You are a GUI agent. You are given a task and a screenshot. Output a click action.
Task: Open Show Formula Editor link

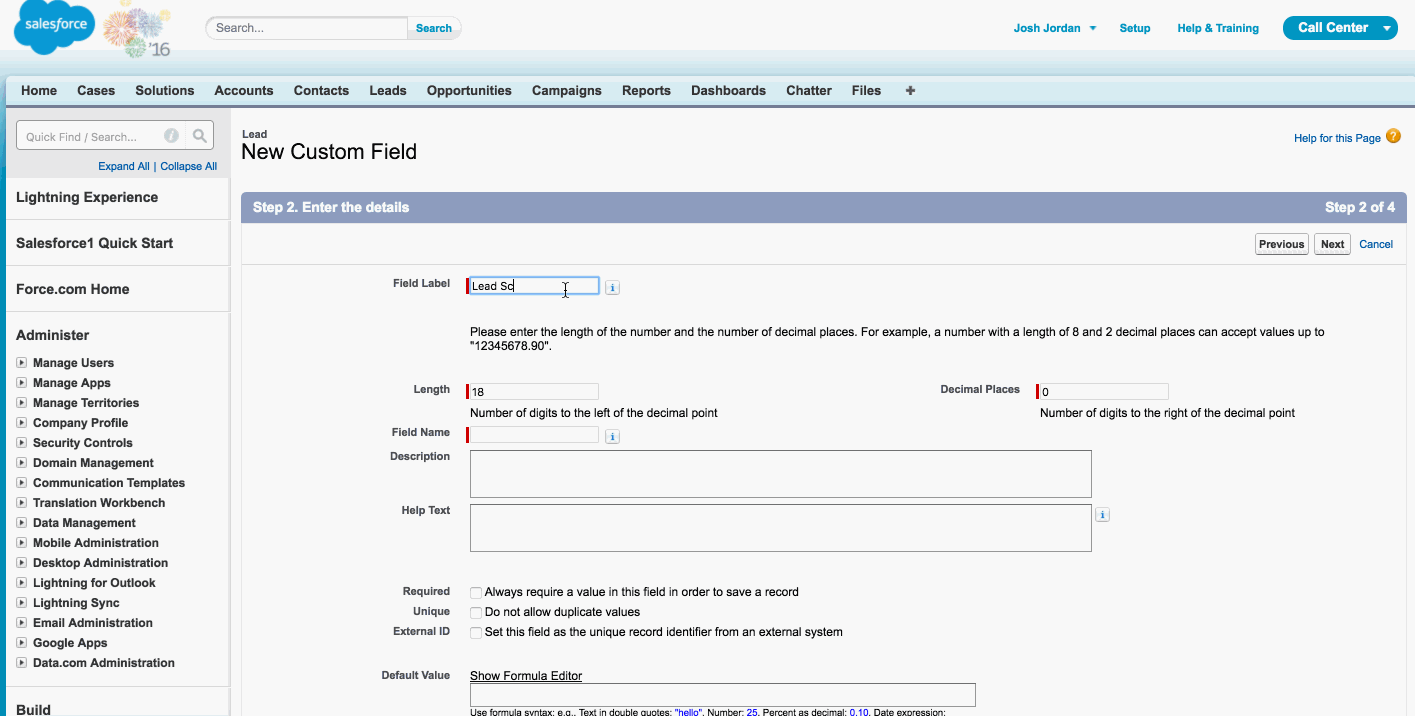(526, 676)
